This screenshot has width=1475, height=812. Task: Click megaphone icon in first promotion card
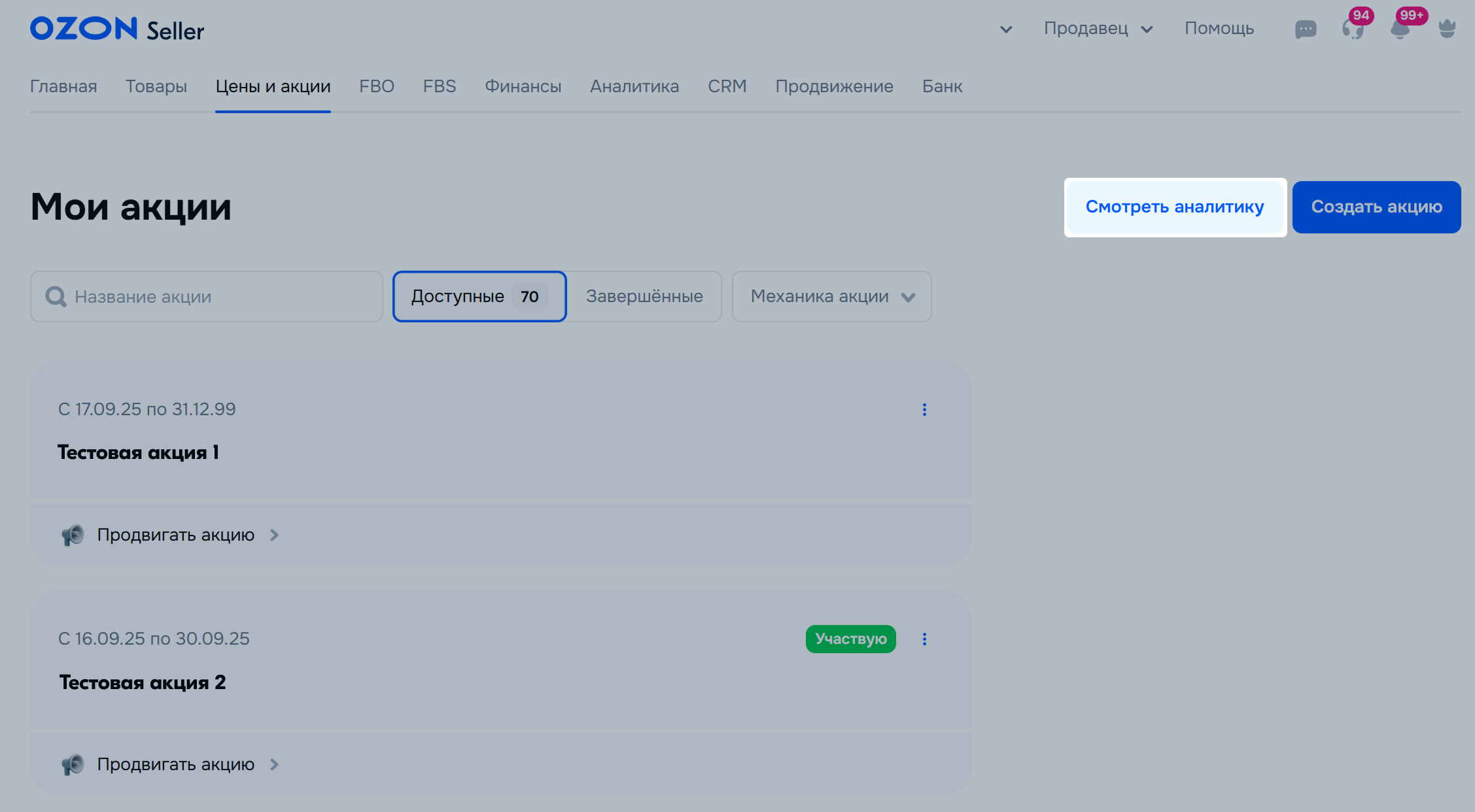point(73,535)
